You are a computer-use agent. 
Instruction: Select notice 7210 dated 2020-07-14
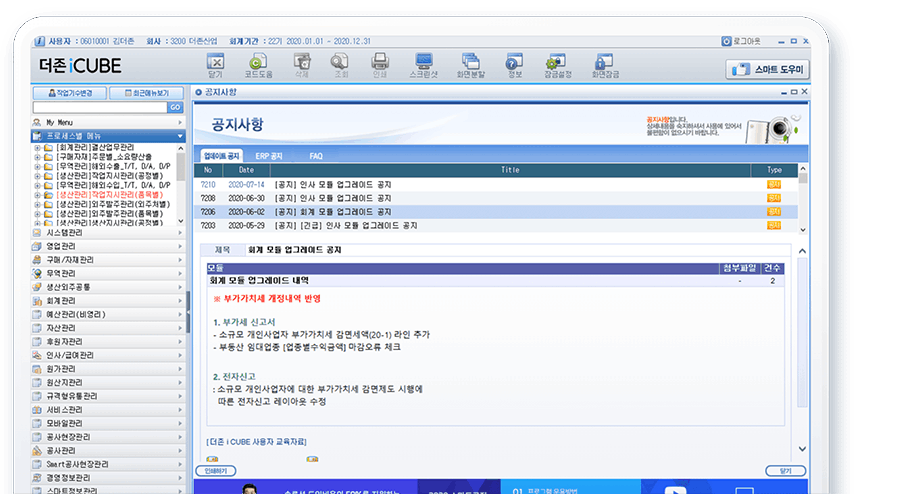(x=496, y=185)
